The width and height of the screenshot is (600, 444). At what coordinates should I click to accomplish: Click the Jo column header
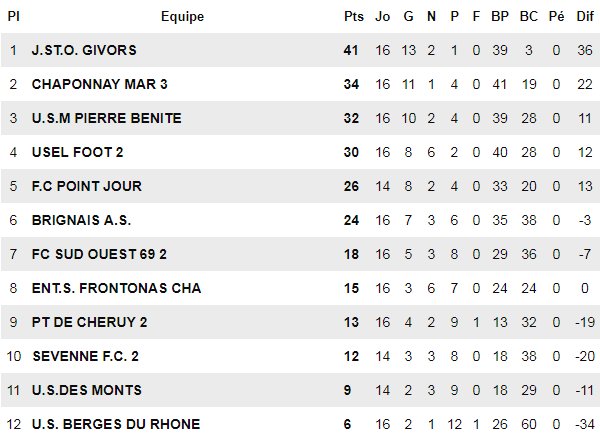[382, 16]
